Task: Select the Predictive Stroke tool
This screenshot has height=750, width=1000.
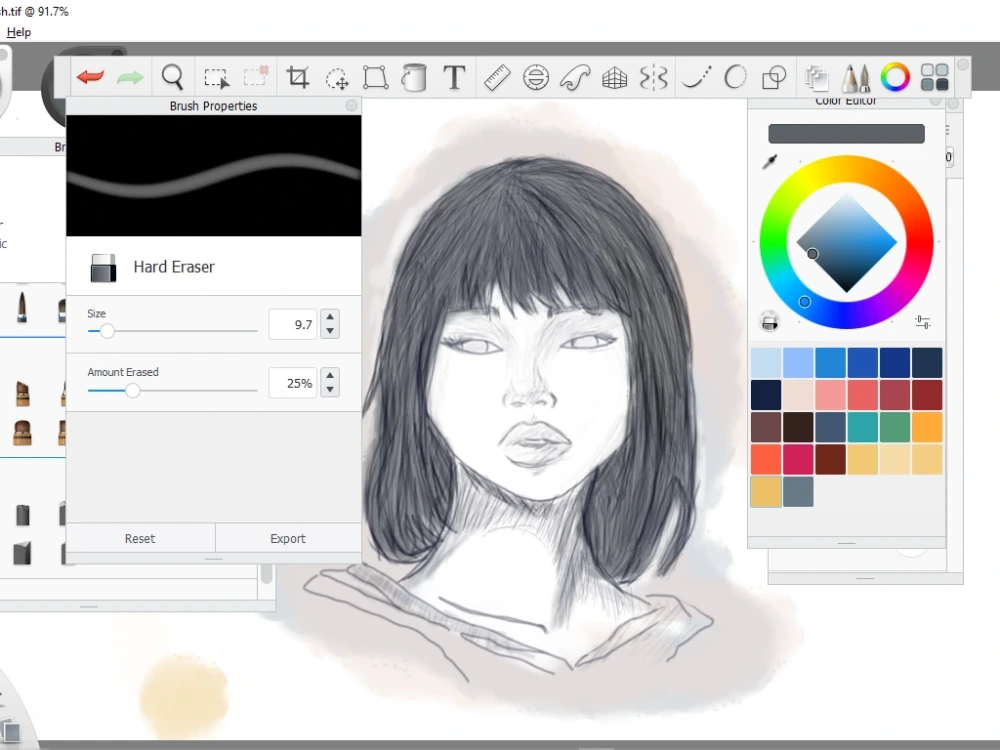Action: [735, 78]
